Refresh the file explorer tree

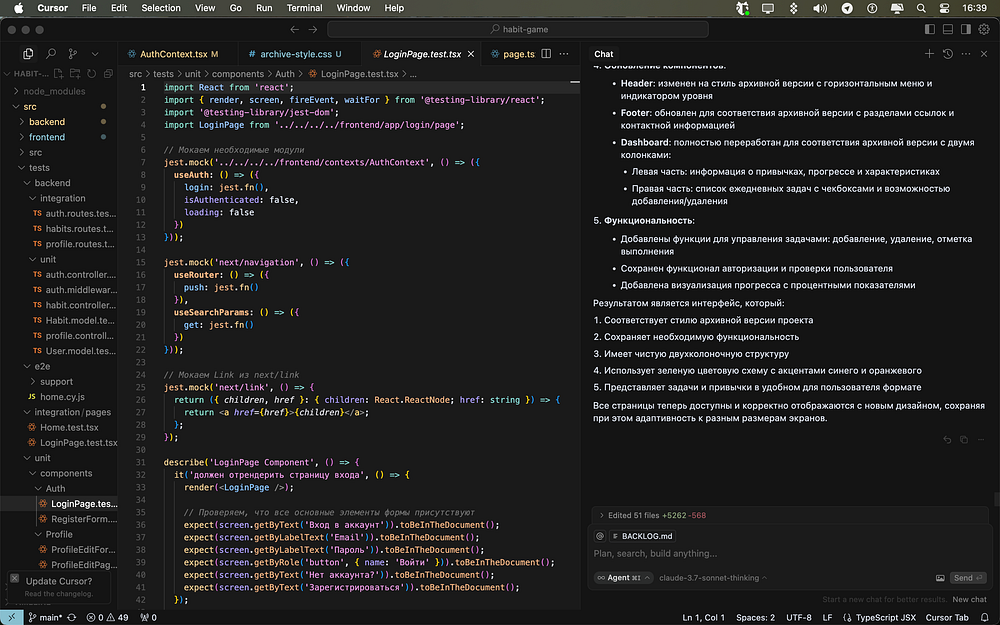(91, 73)
